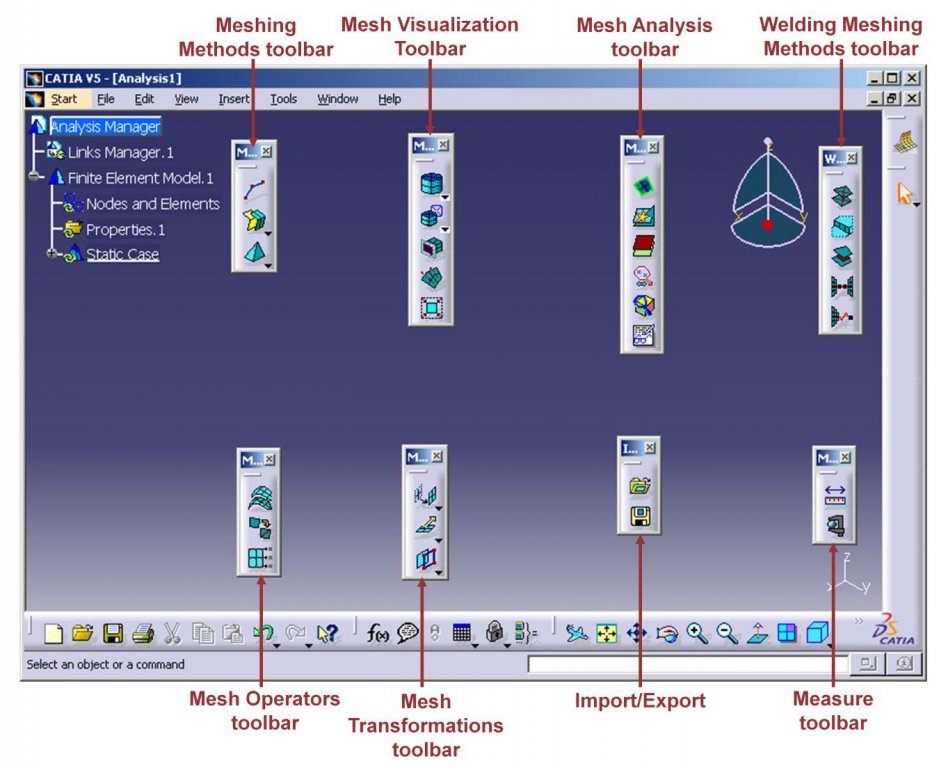This screenshot has width=948, height=768.
Task: Click the green square icon in Mesh Analysis toolbar
Action: (643, 186)
